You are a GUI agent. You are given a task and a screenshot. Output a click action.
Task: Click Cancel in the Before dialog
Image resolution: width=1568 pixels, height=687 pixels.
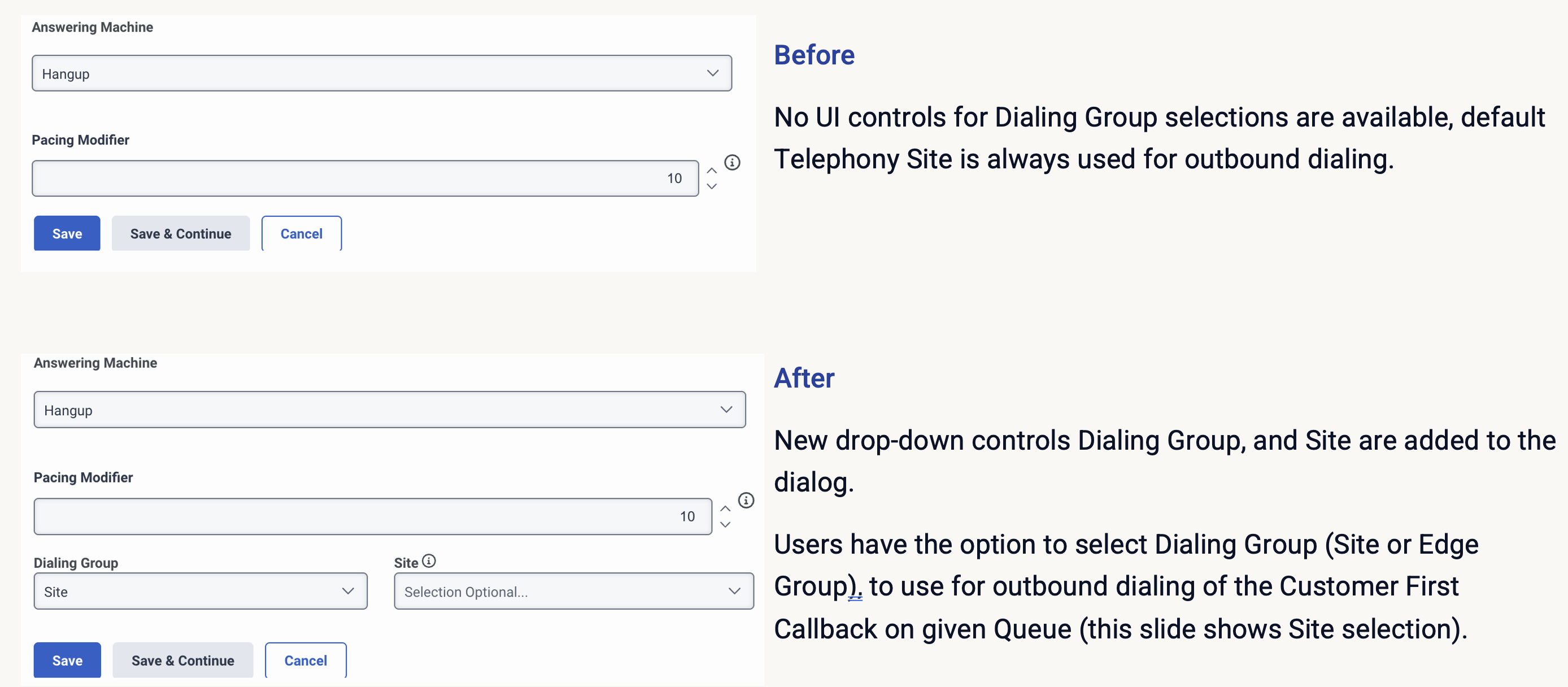tap(301, 234)
